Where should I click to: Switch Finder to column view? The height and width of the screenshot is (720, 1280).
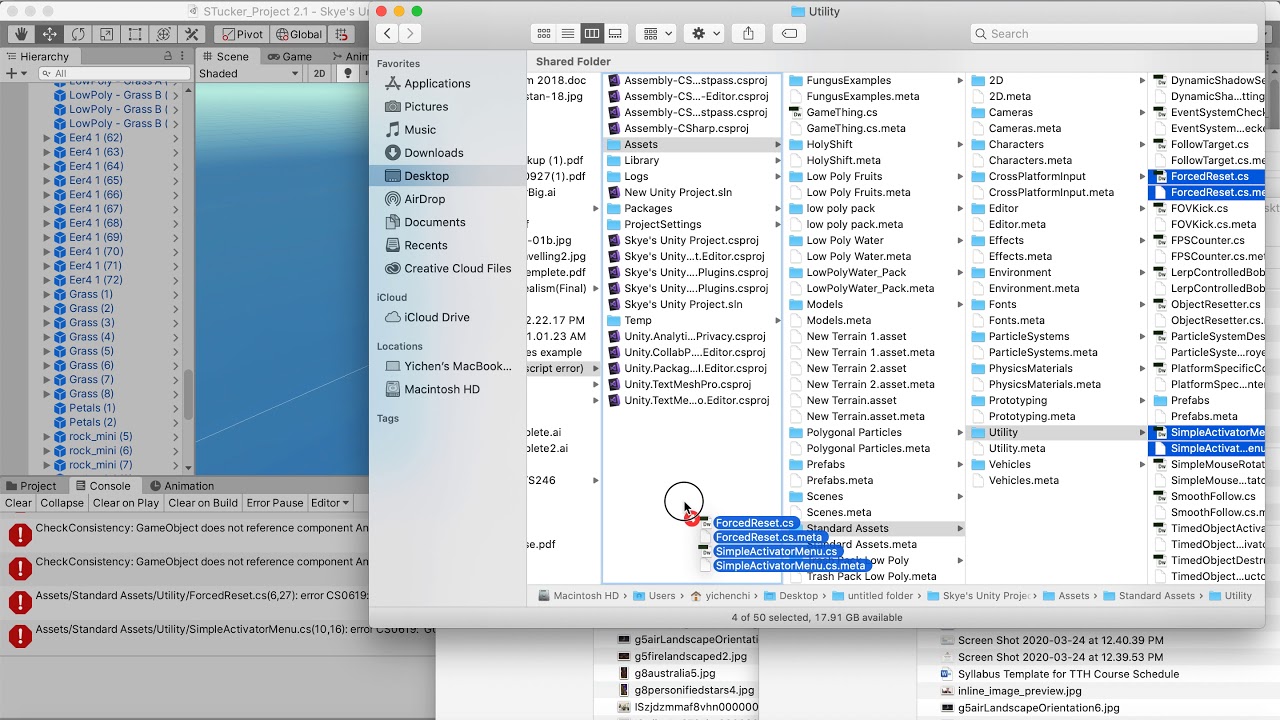[592, 33]
